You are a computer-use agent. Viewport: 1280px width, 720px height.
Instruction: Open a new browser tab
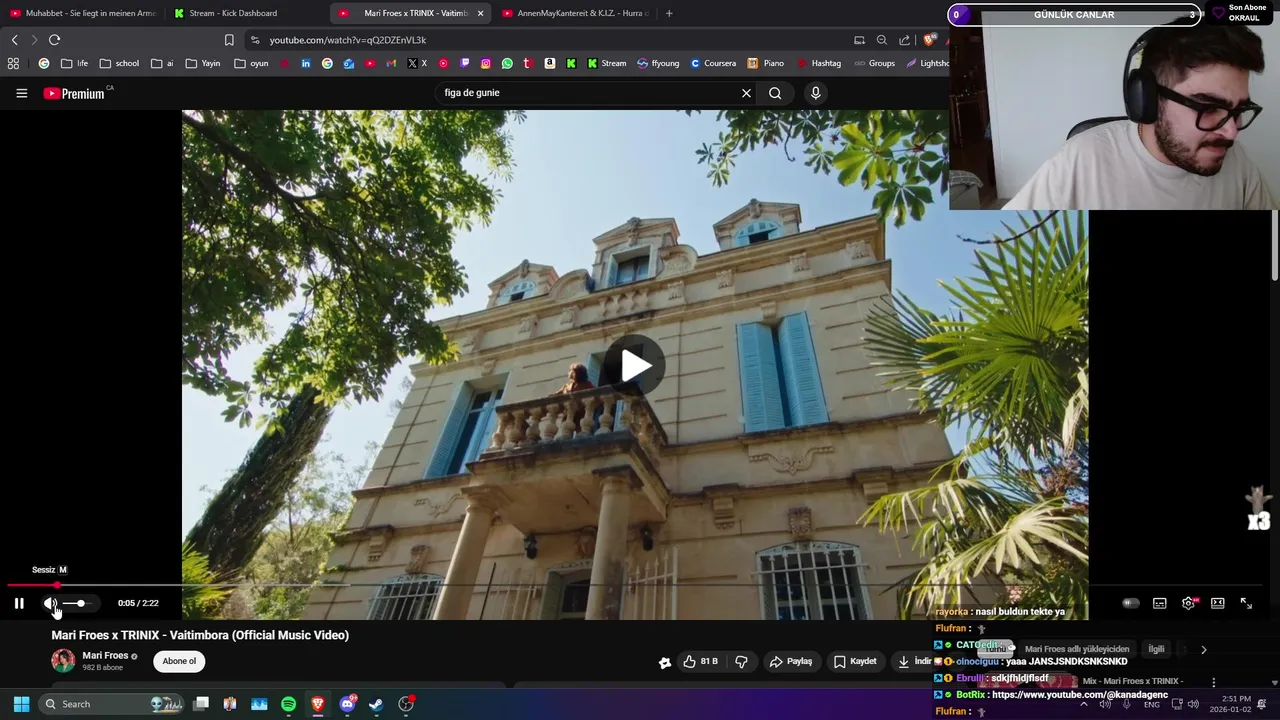(669, 13)
